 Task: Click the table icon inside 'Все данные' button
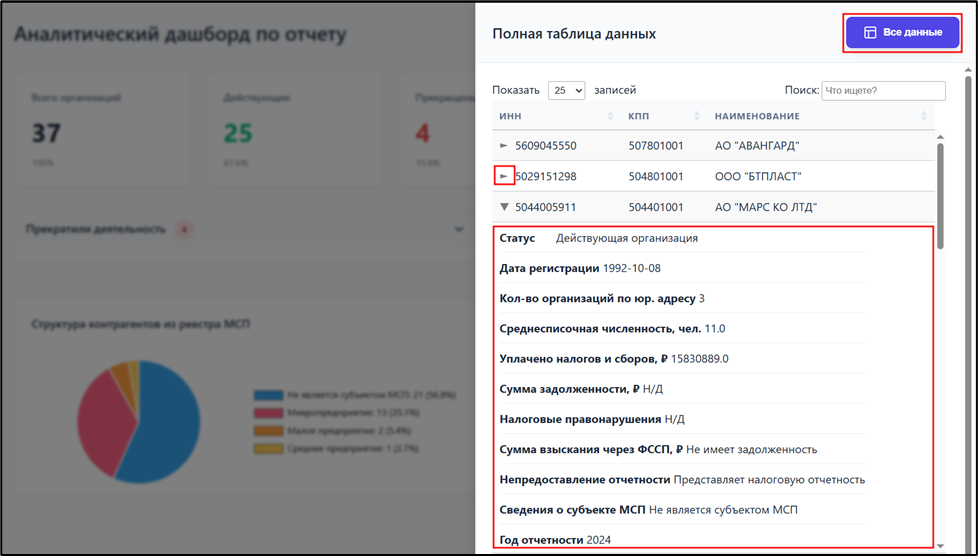coord(870,33)
